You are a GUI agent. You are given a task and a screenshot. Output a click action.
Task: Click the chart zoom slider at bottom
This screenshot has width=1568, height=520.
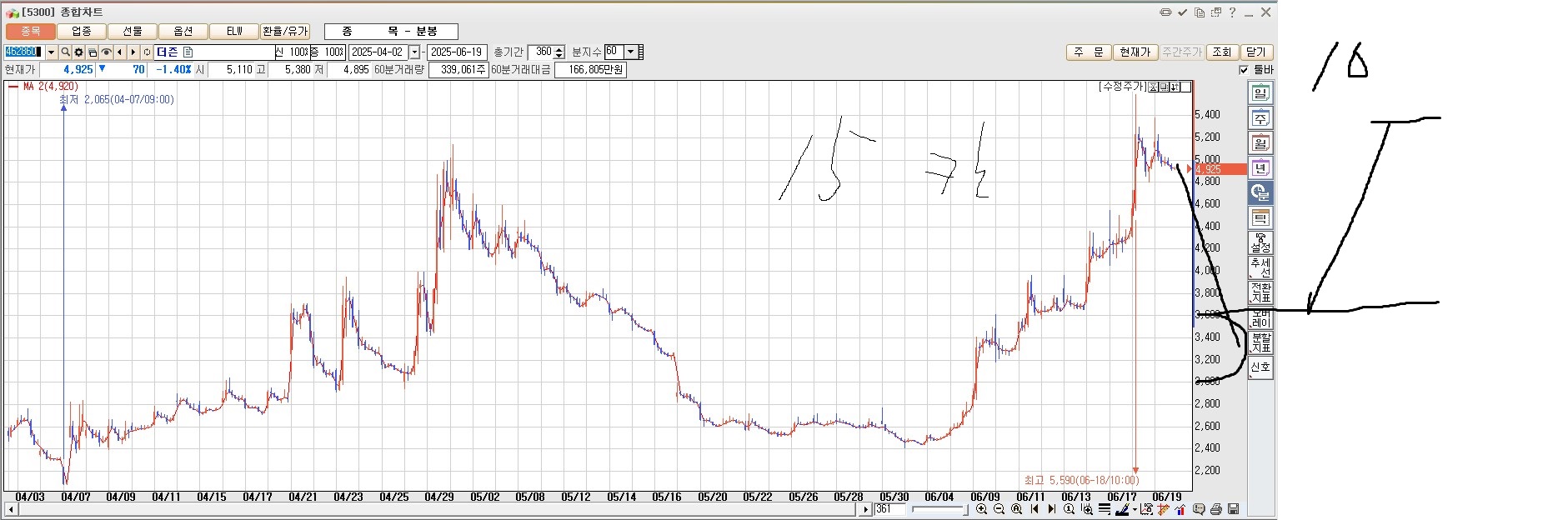tap(939, 509)
